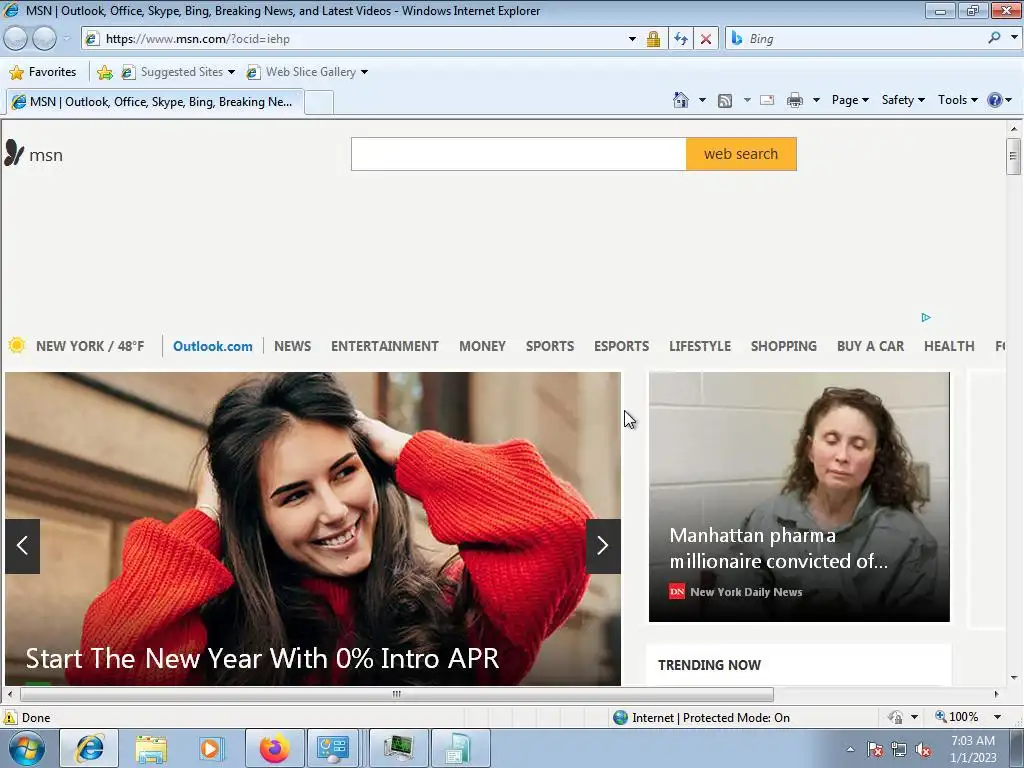This screenshot has height=768, width=1024.
Task: Expand the address bar history dropdown
Action: pos(632,39)
